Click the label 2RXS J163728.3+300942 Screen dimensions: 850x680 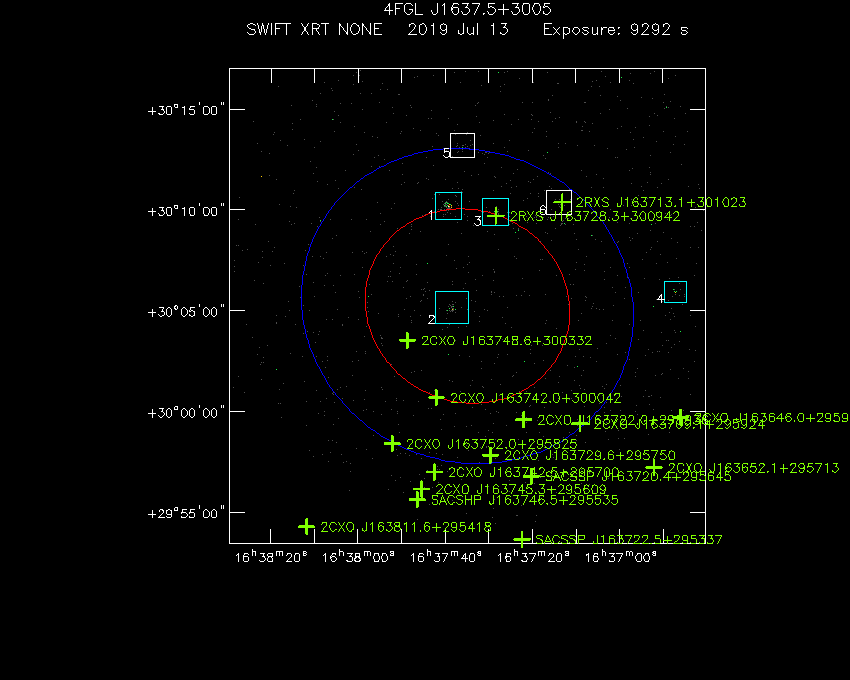(x=595, y=216)
